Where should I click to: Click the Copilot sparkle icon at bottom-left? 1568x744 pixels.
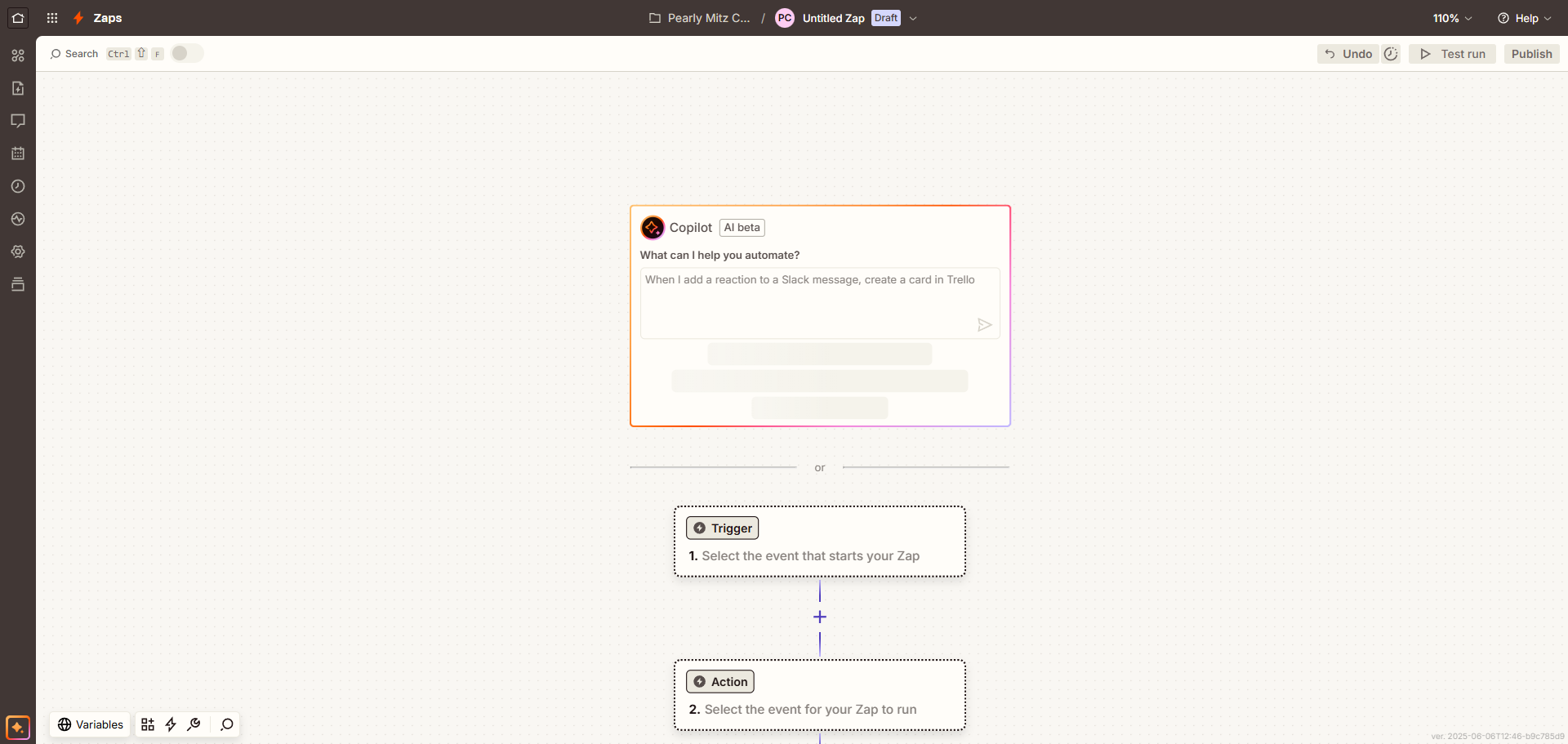tap(18, 727)
